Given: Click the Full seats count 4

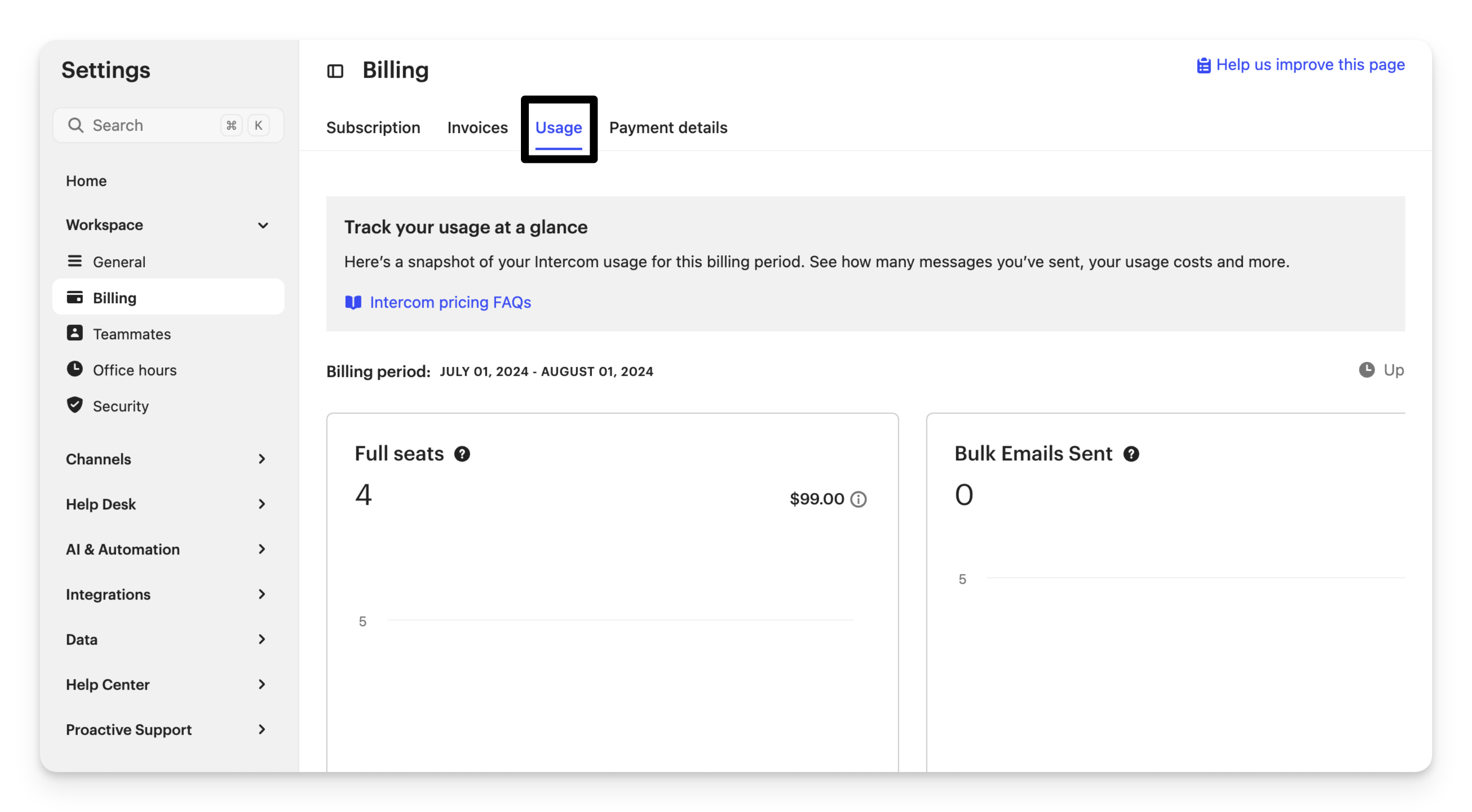Looking at the screenshot, I should pos(364,495).
